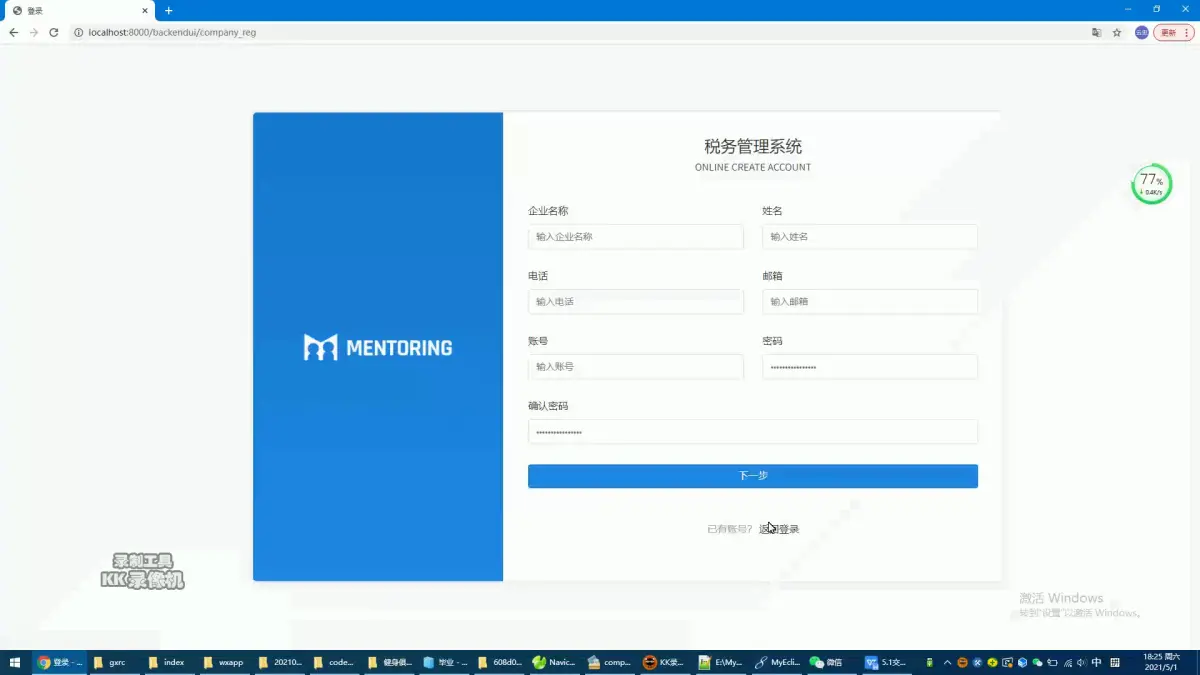Open the speaker volume icon in system tray
Image resolution: width=1200 pixels, height=675 pixels.
point(1082,662)
